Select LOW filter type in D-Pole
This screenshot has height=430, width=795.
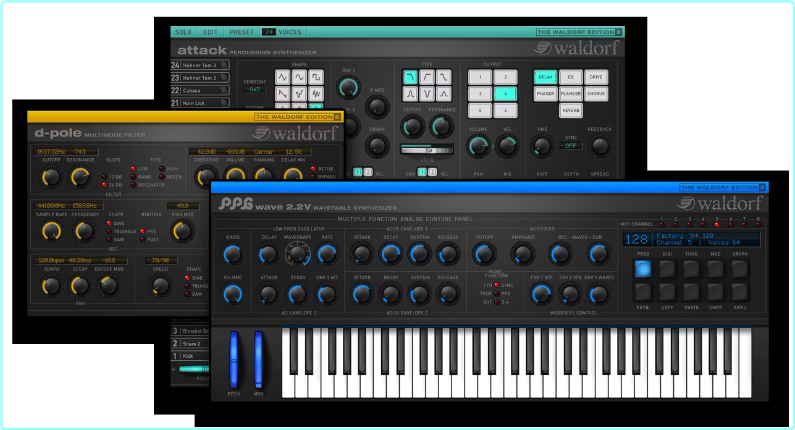coord(133,169)
